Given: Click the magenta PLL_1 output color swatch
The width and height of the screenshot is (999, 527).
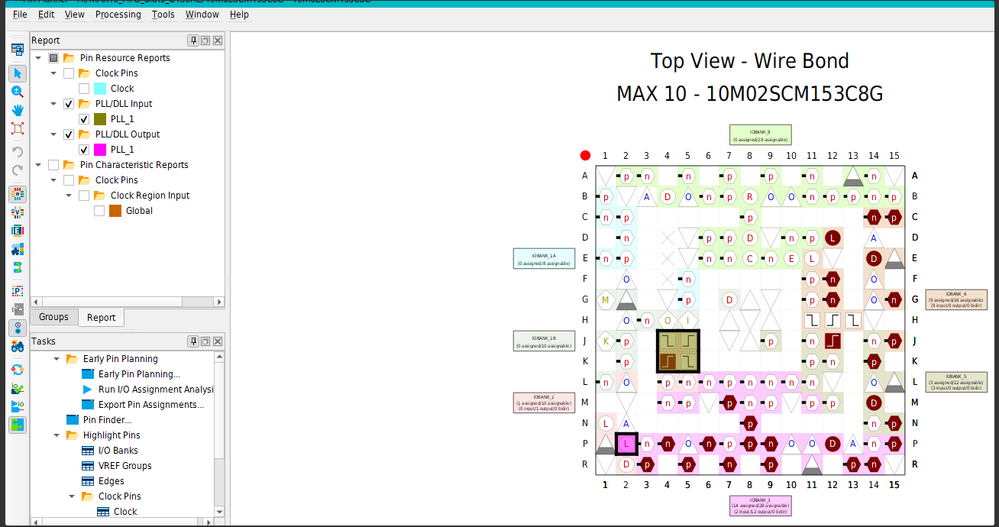Looking at the screenshot, I should [x=100, y=150].
